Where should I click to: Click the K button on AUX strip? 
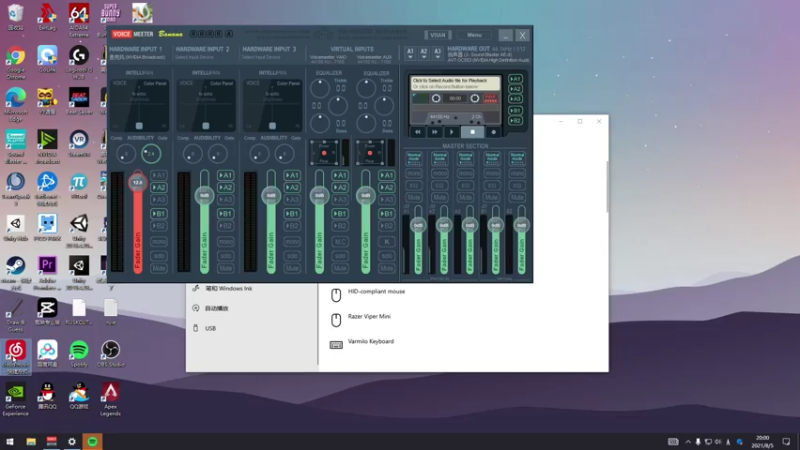click(x=386, y=241)
